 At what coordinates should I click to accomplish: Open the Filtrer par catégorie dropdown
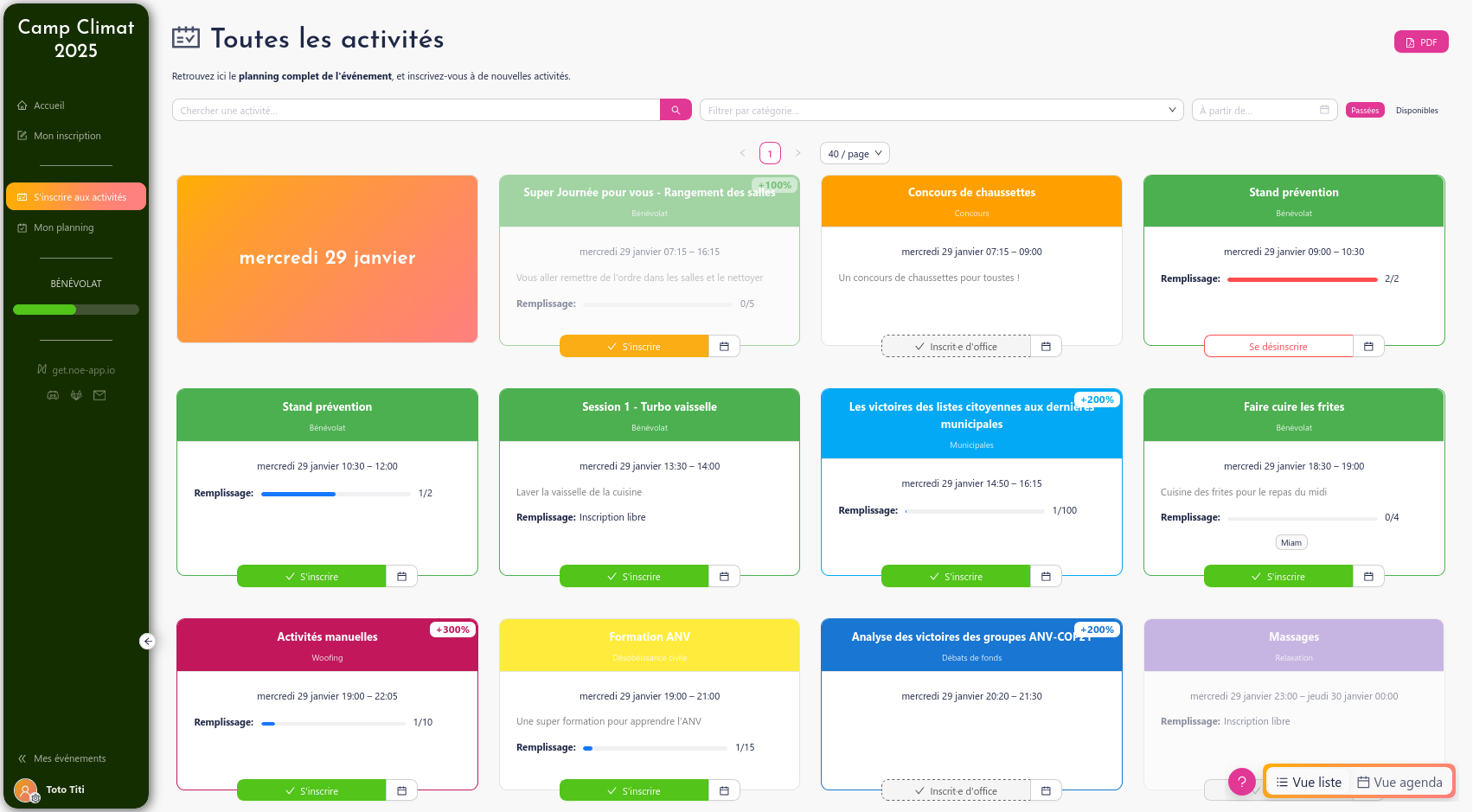pyautogui.click(x=941, y=109)
